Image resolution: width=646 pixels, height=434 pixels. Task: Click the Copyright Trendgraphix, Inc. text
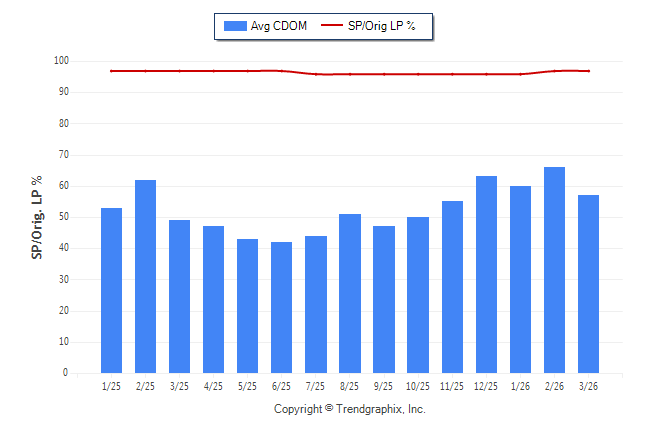coord(350,409)
